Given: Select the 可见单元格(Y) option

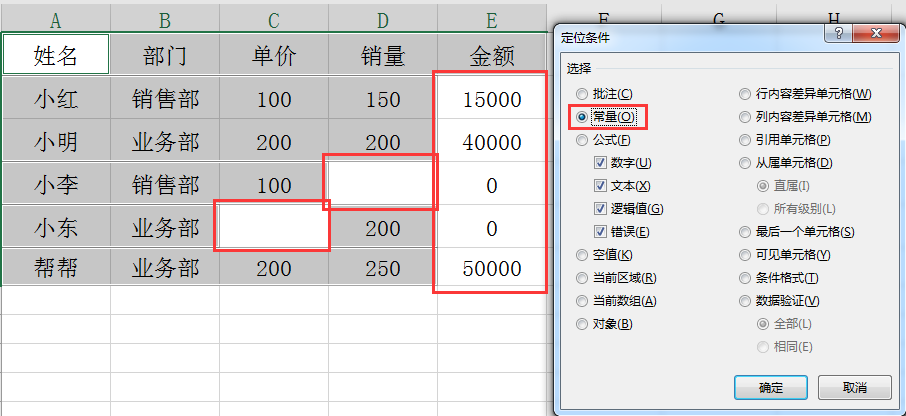Looking at the screenshot, I should 785,255.
